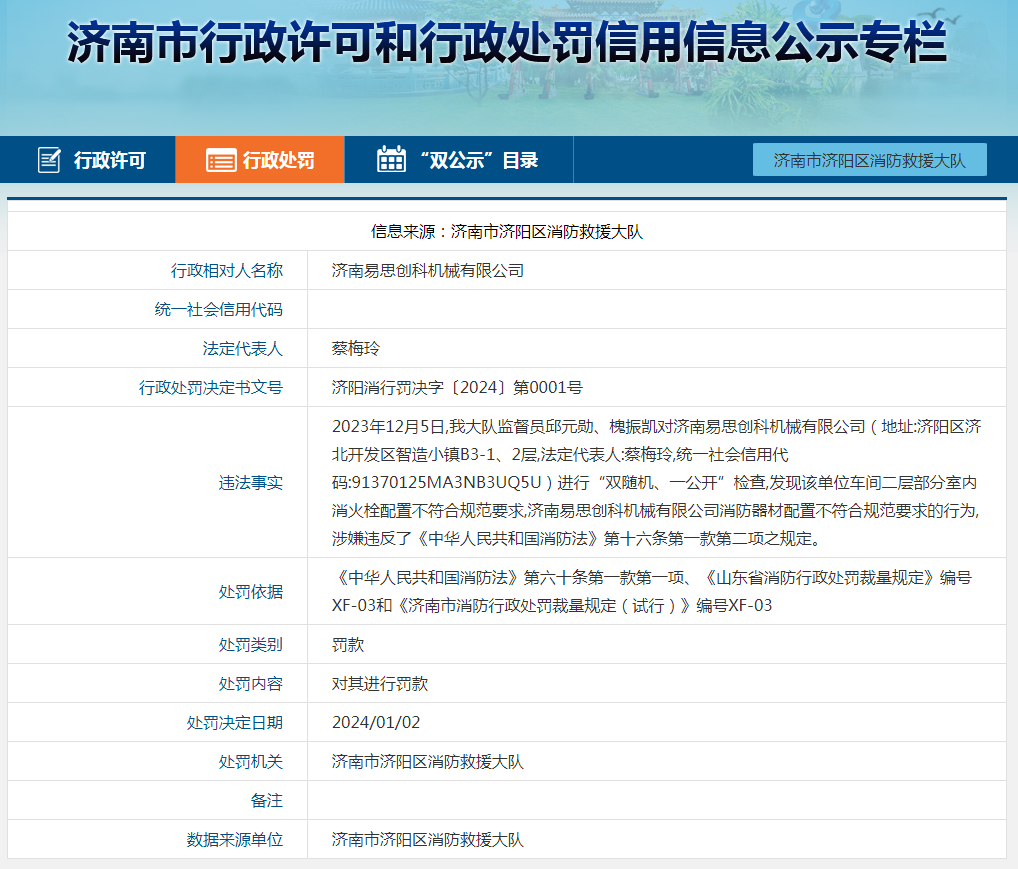The image size is (1018, 869).
Task: Click the 违法事实 description text
Action: (x=656, y=482)
